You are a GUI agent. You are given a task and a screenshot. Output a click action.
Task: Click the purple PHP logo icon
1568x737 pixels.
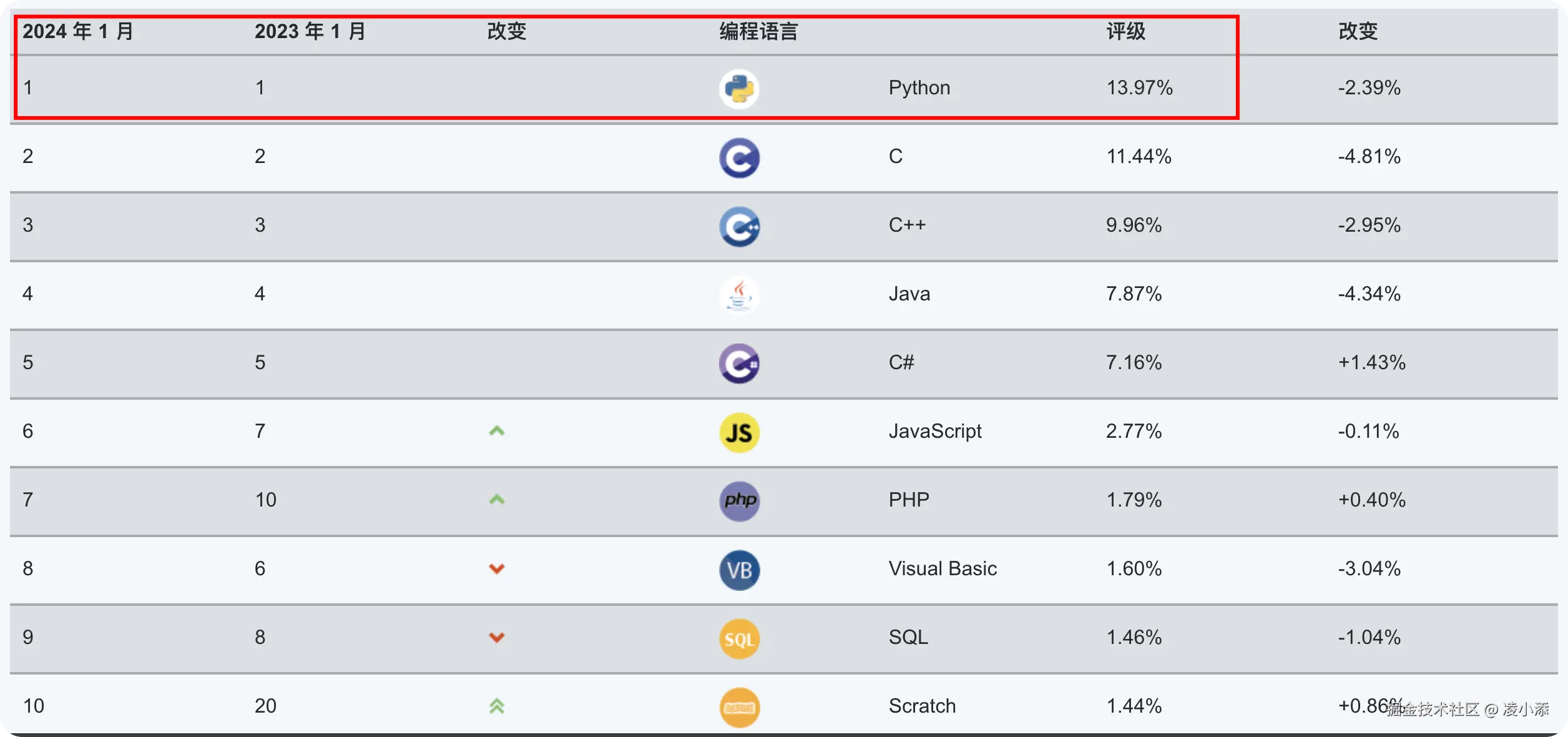tap(739, 501)
